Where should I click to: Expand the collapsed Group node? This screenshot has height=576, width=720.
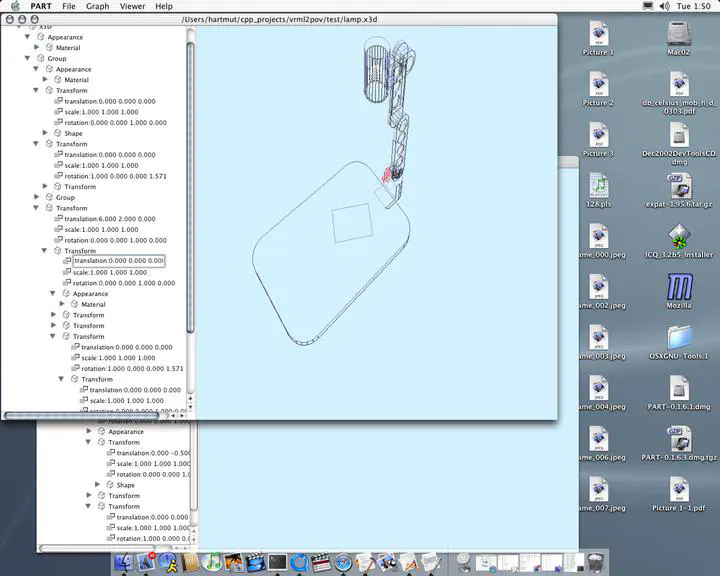point(36,197)
